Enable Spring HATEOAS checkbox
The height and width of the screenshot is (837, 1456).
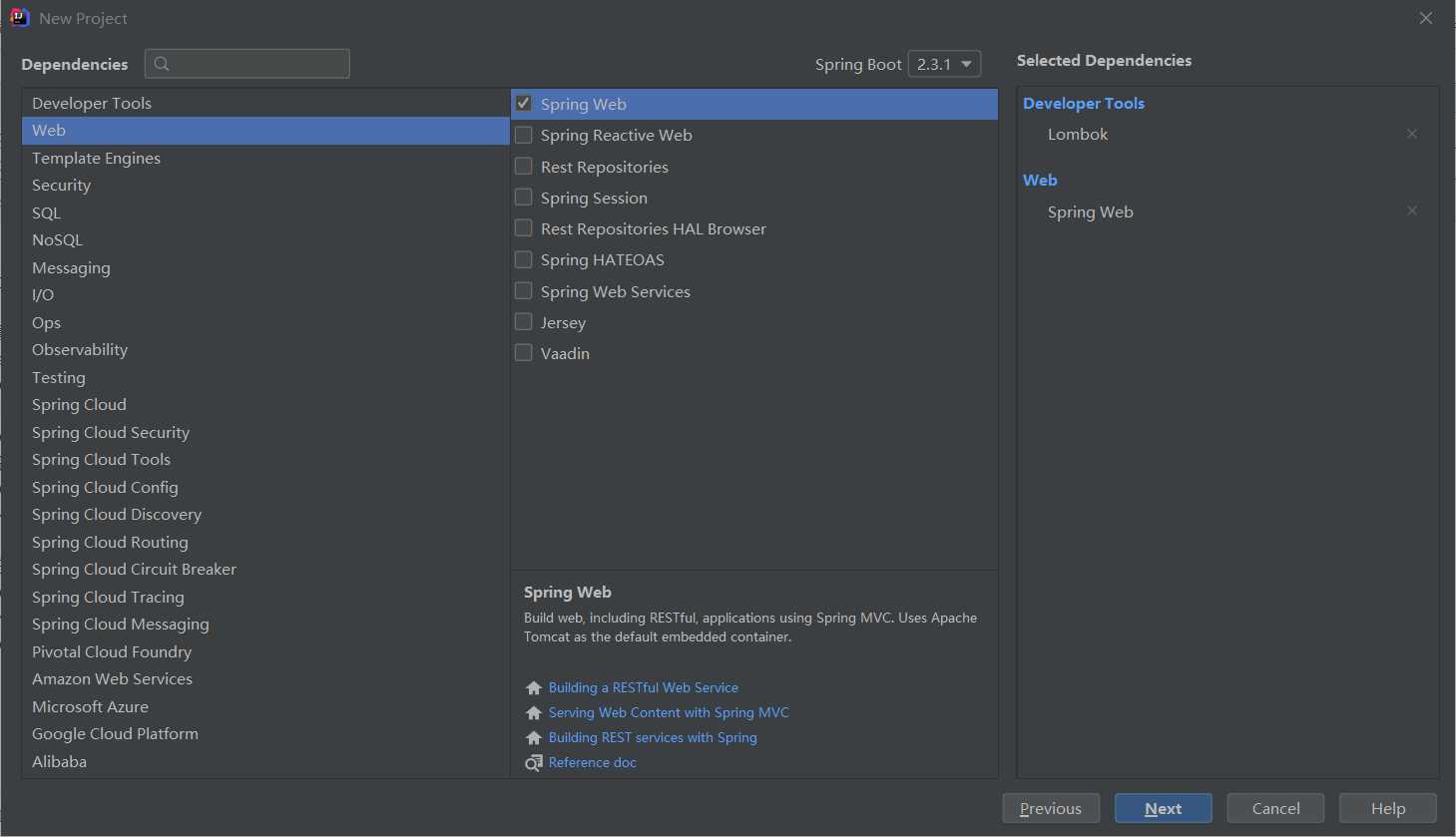[x=523, y=259]
